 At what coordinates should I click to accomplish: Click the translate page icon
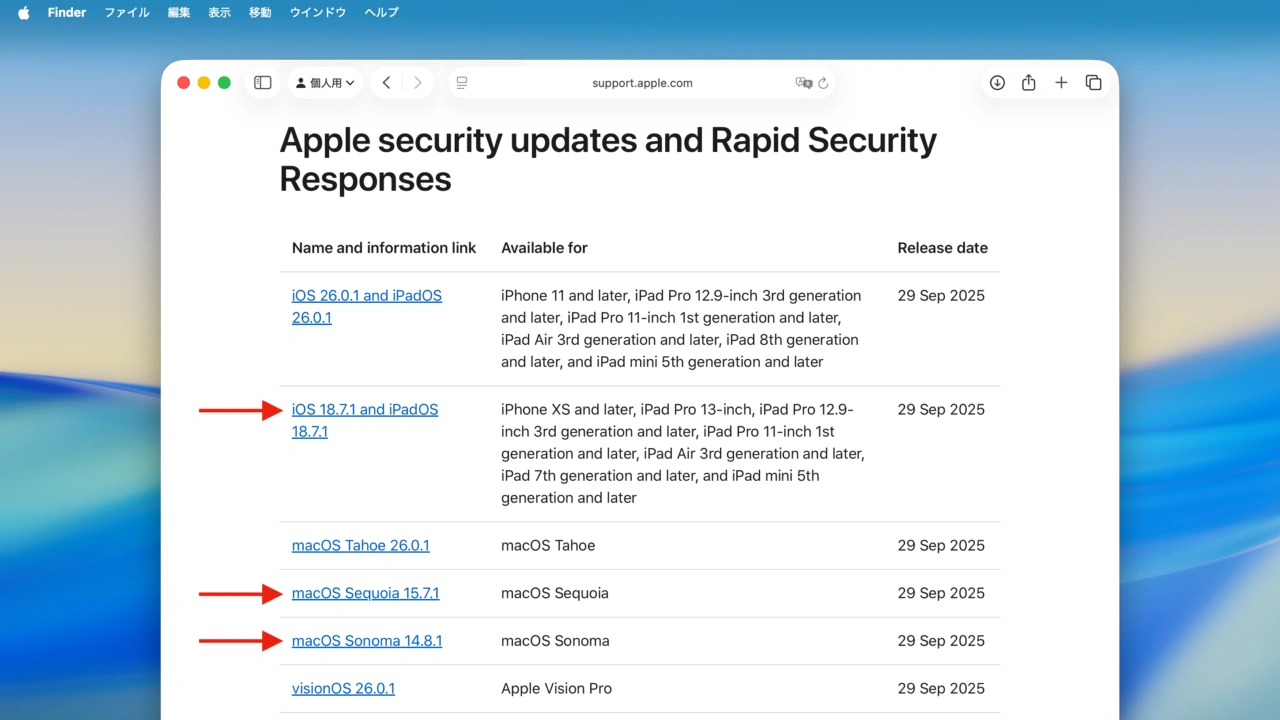pyautogui.click(x=803, y=83)
